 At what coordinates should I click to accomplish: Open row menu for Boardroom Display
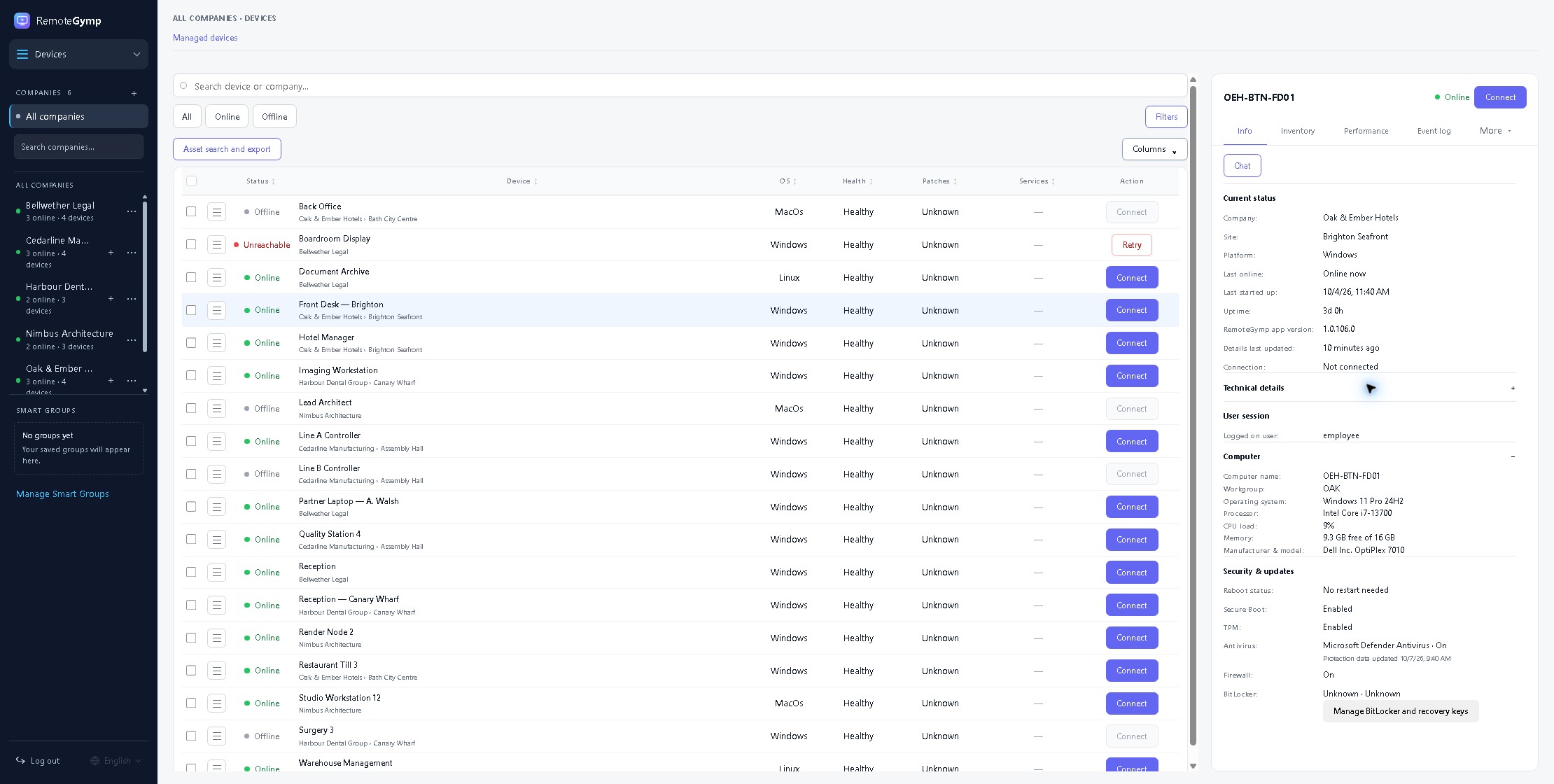(x=217, y=244)
